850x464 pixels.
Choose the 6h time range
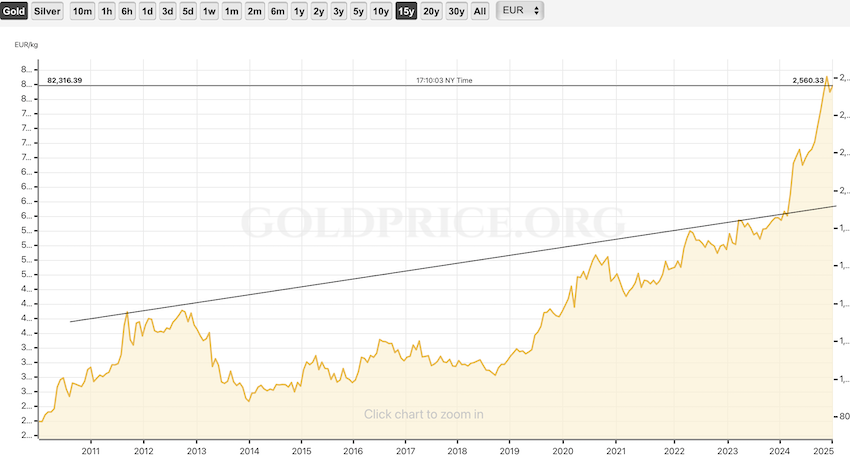[x=127, y=11]
